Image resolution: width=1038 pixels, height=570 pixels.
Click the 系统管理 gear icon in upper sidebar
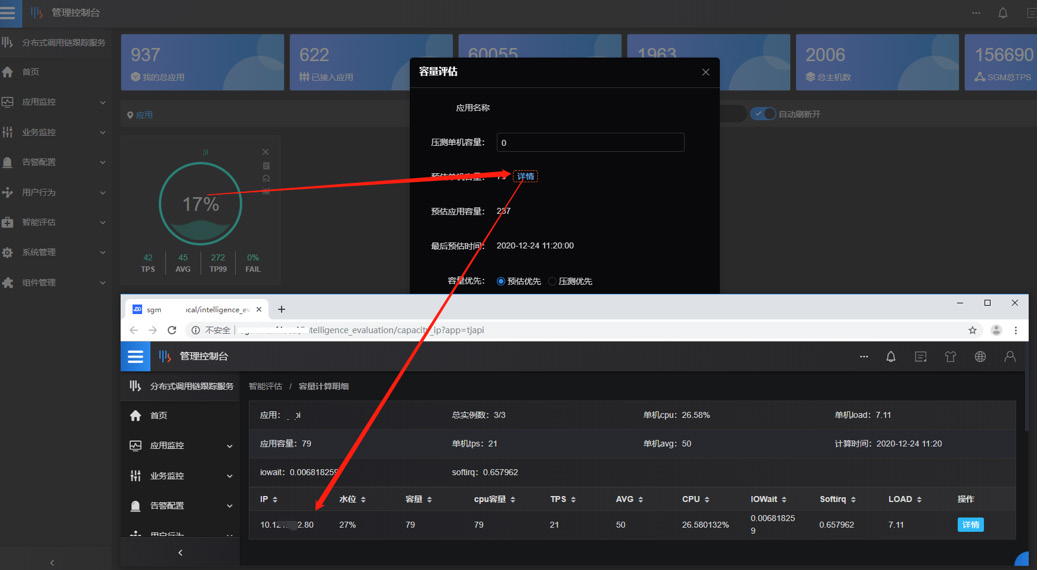(x=7, y=252)
